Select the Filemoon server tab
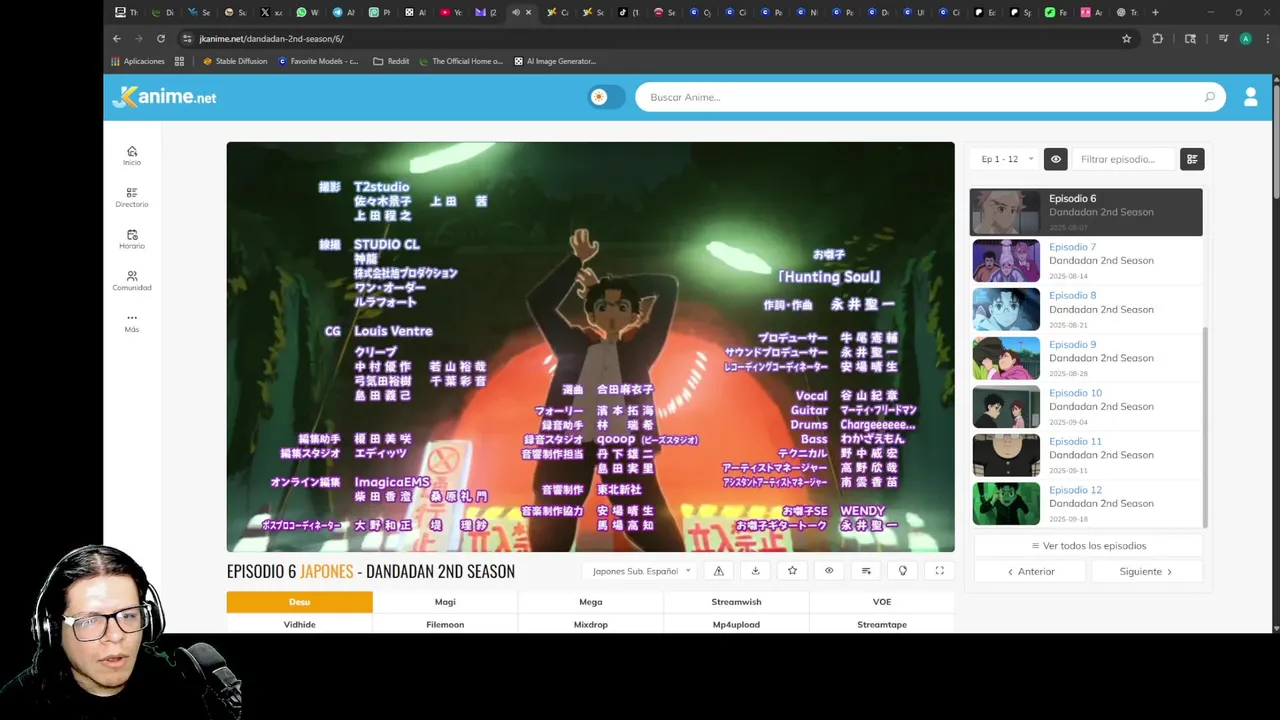This screenshot has width=1280, height=720. pyautogui.click(x=445, y=624)
